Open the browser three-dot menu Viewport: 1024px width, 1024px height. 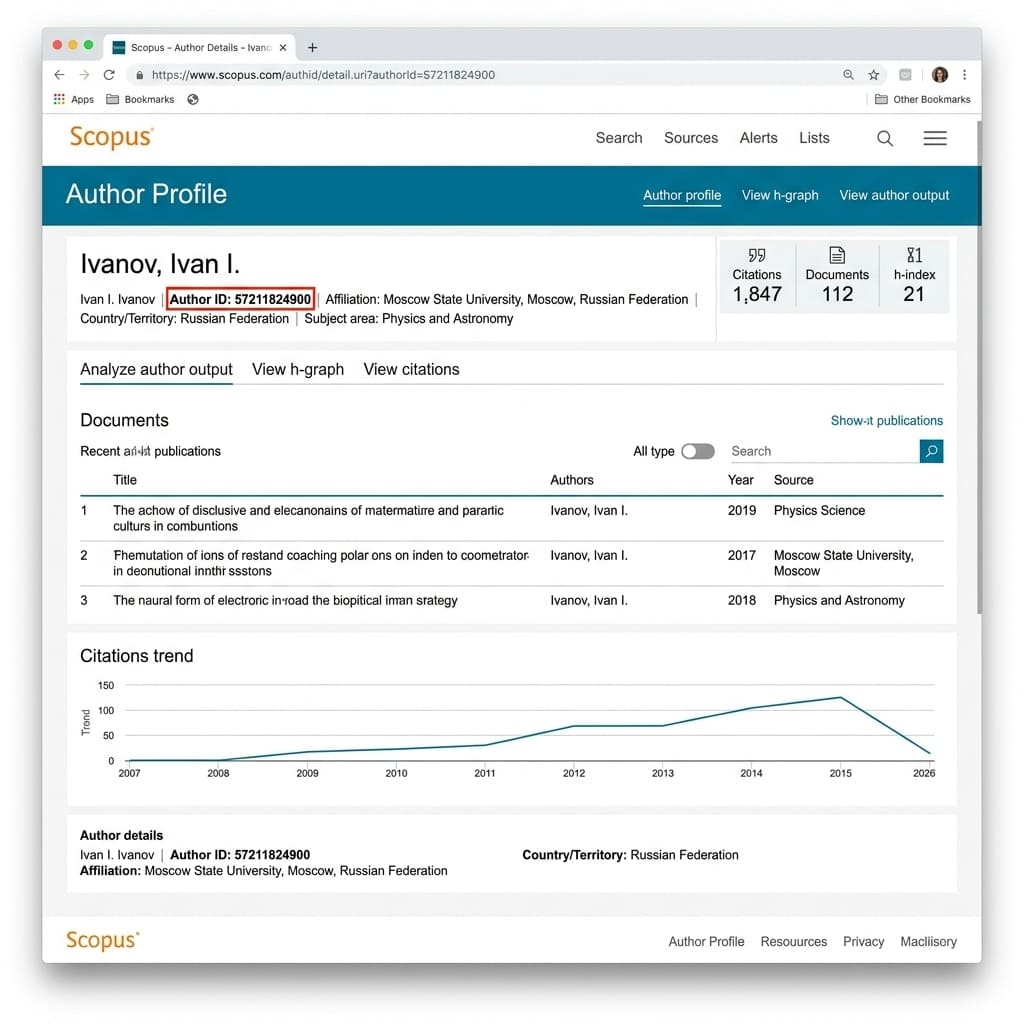[965, 75]
